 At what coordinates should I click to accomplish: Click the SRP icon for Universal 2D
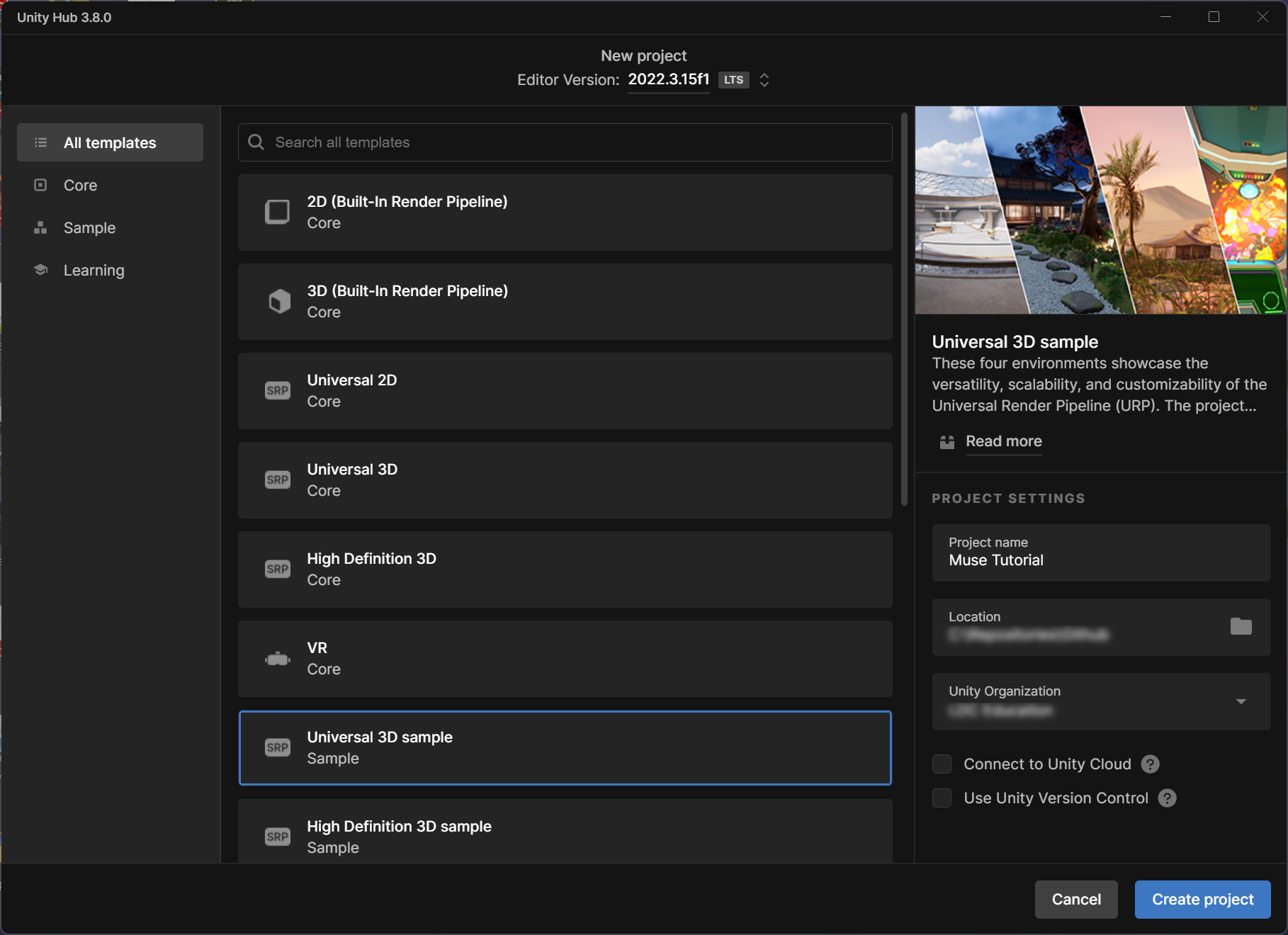[x=277, y=390]
